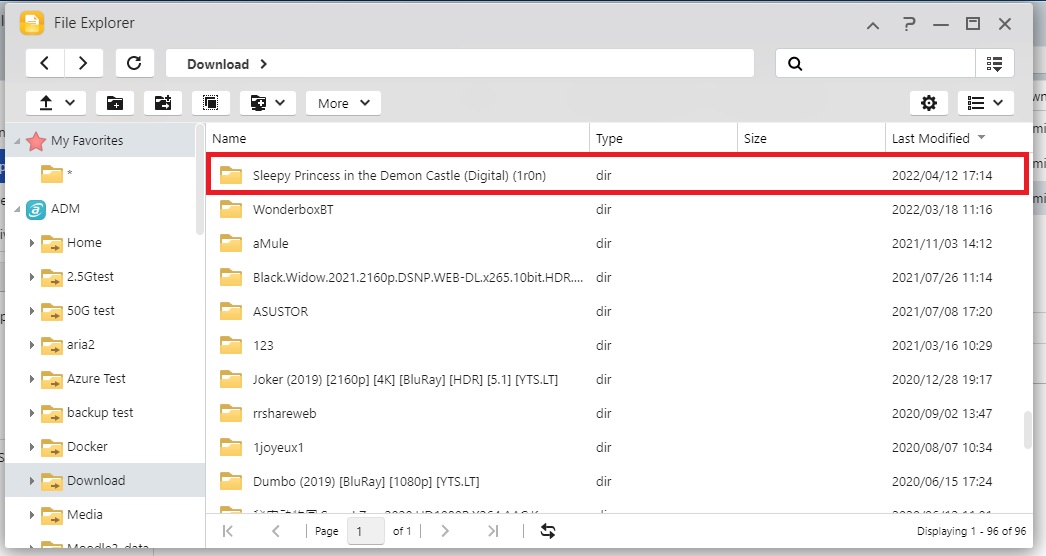Sort by the Type column header
The height and width of the screenshot is (556, 1046).
(x=663, y=138)
